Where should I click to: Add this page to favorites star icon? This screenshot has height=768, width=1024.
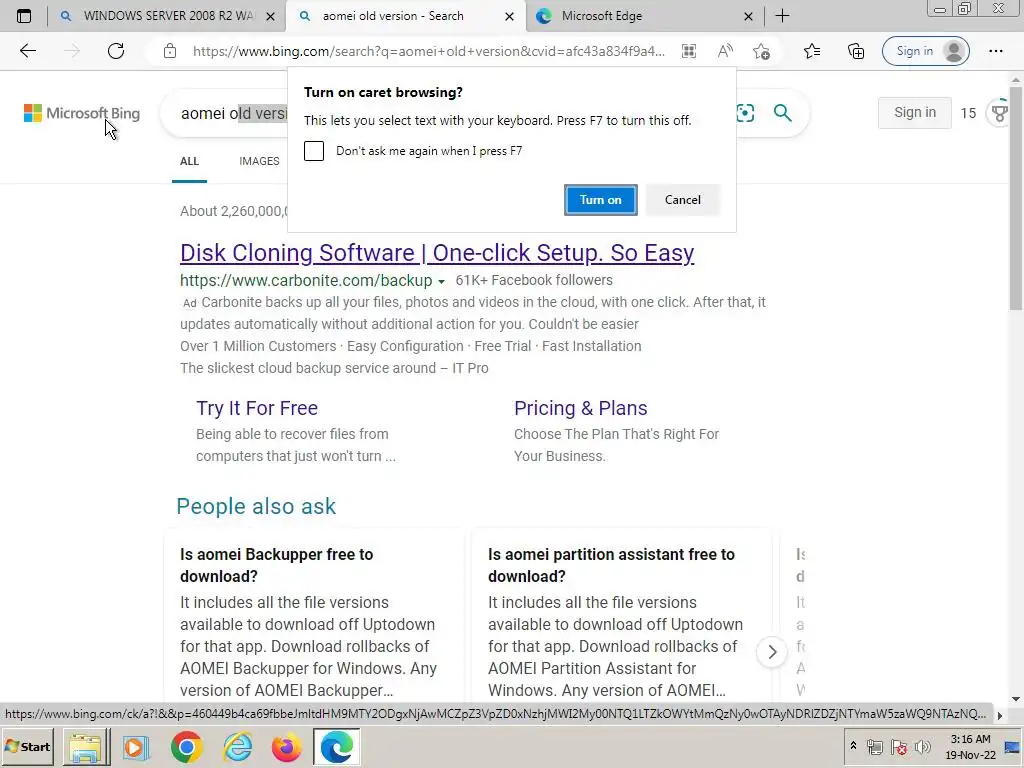pos(761,51)
